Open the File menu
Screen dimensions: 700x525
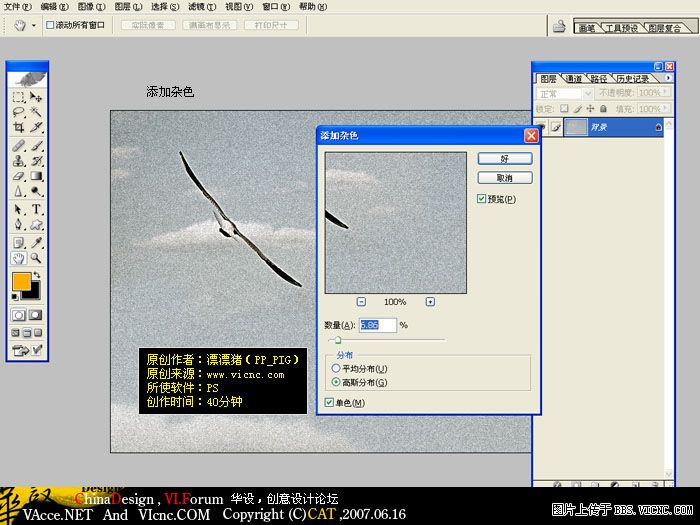pyautogui.click(x=17, y=7)
